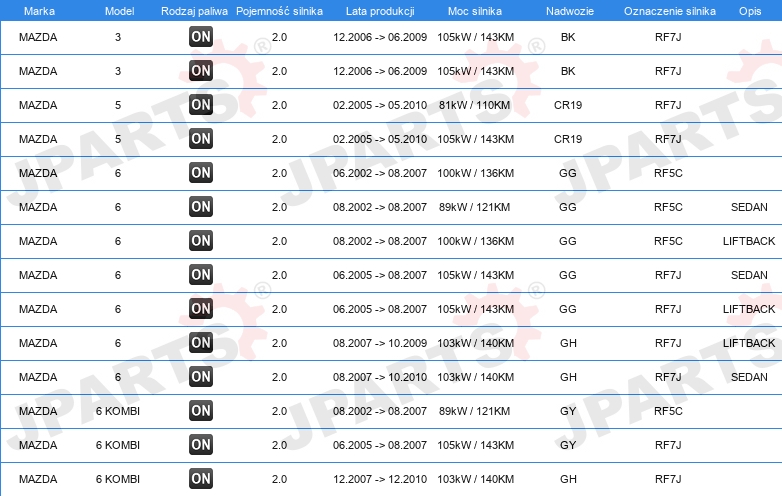The image size is (782, 496).
Task: Click the ON icon in the Mazda 6 89kW SEDAN row
Action: 201,206
